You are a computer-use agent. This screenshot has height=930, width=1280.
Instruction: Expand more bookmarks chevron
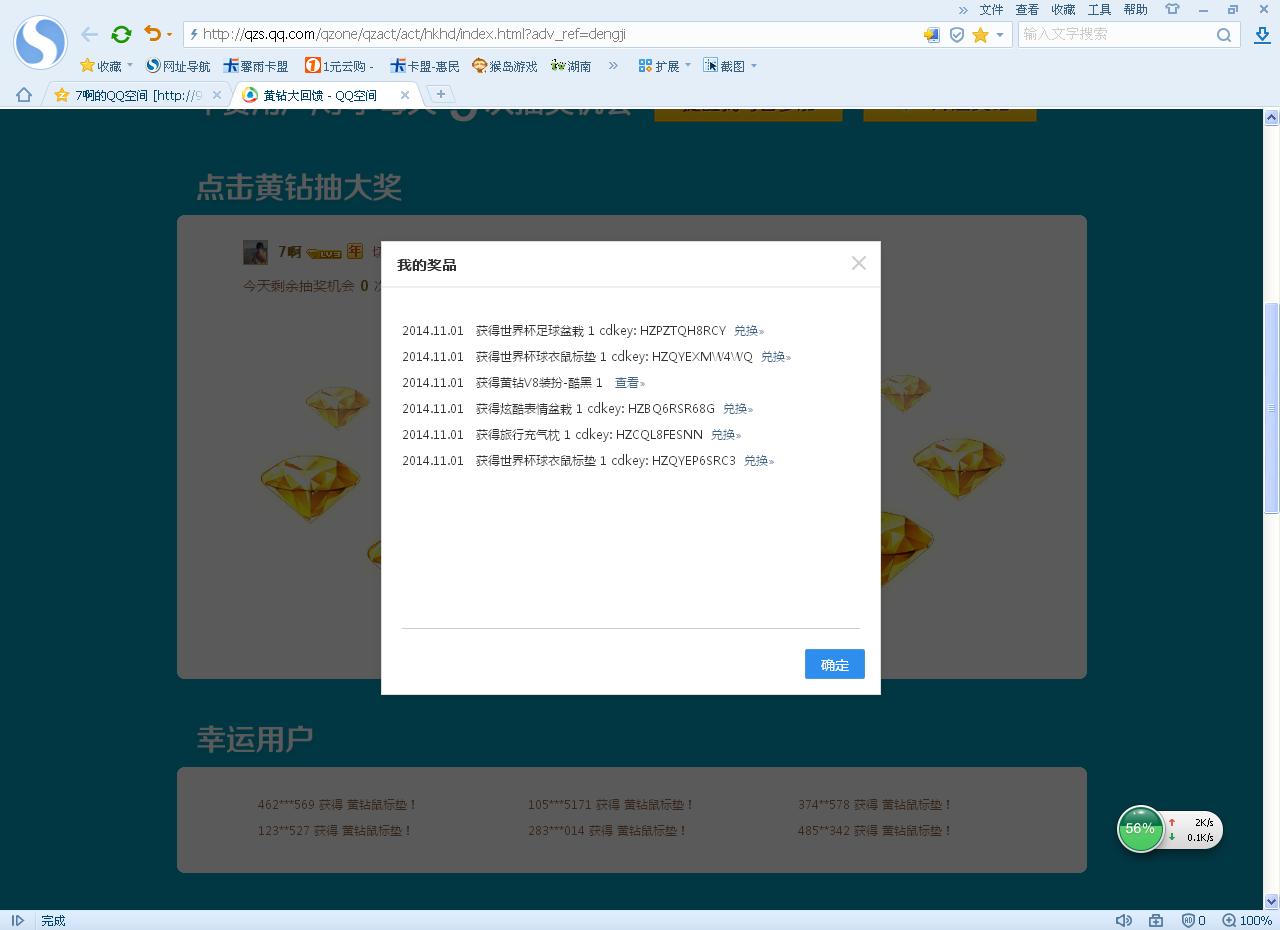(613, 66)
